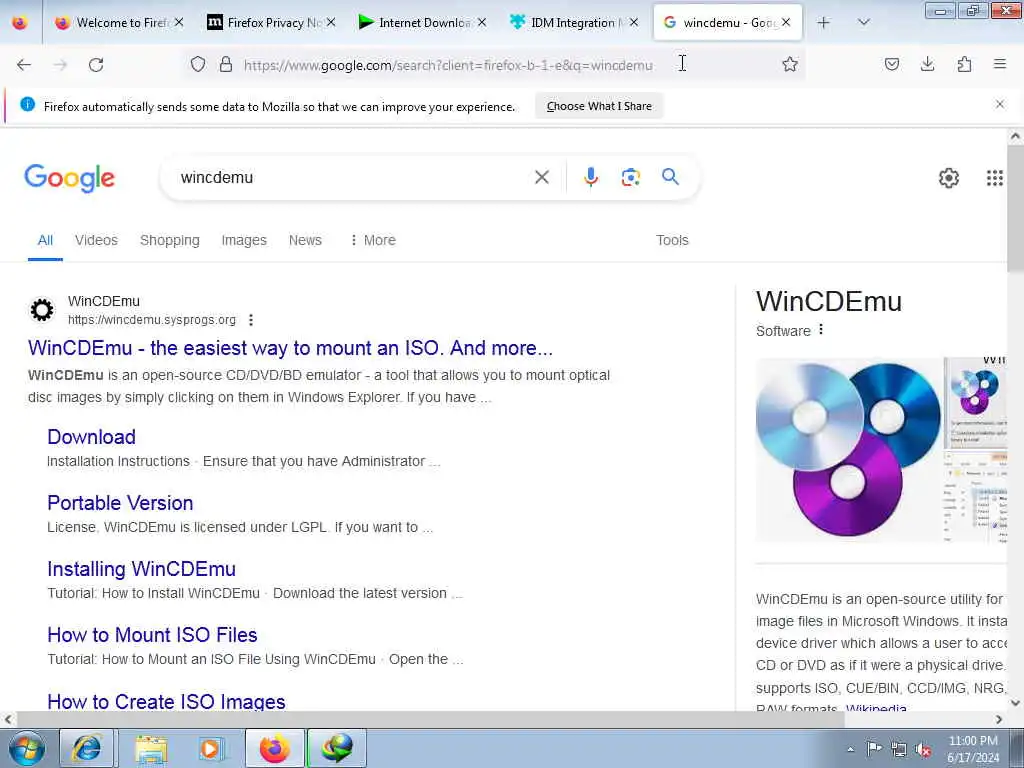
Task: Click the blue magnifier search button
Action: click(670, 176)
